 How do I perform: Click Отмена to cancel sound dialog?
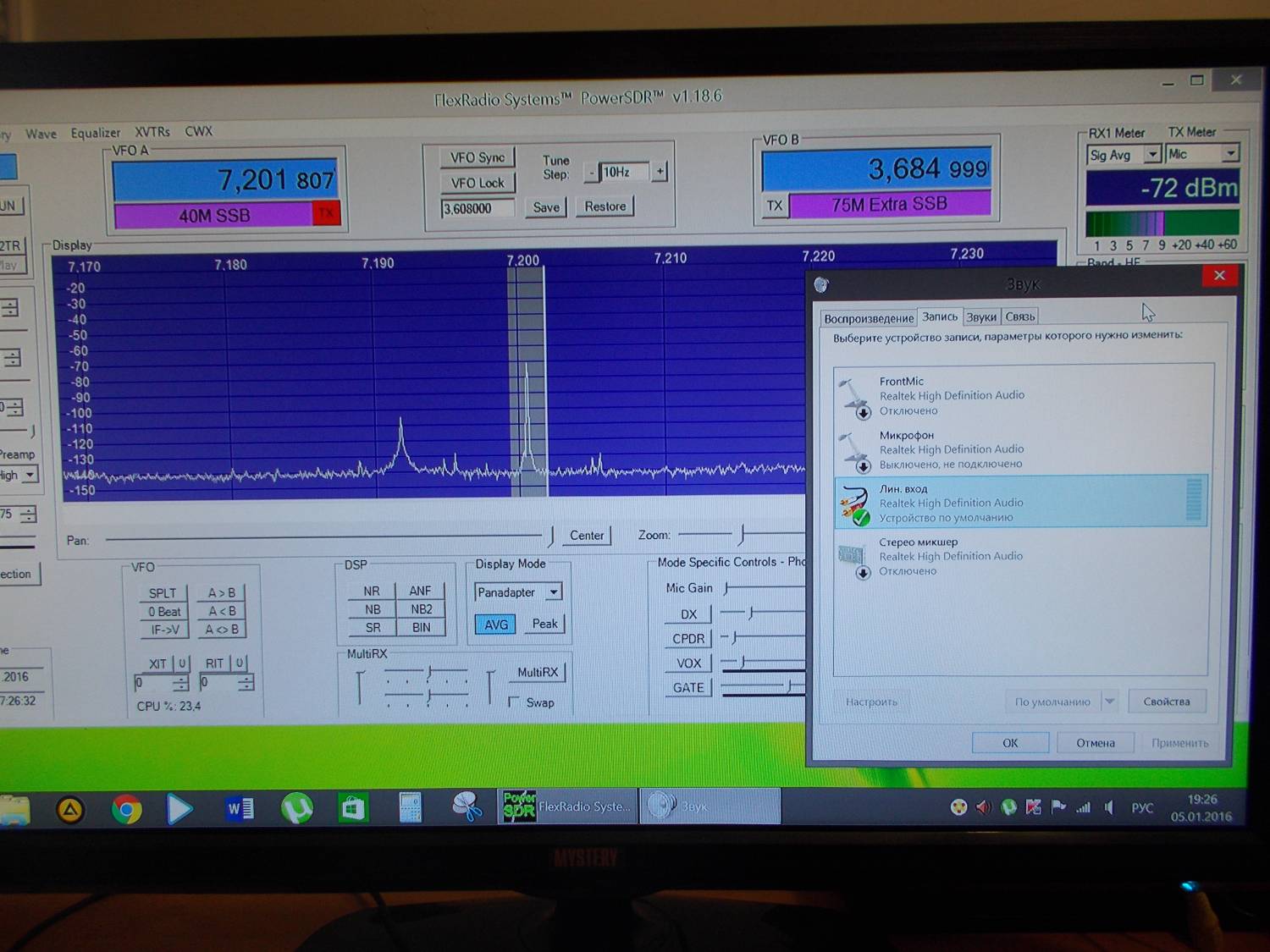coord(1096,743)
